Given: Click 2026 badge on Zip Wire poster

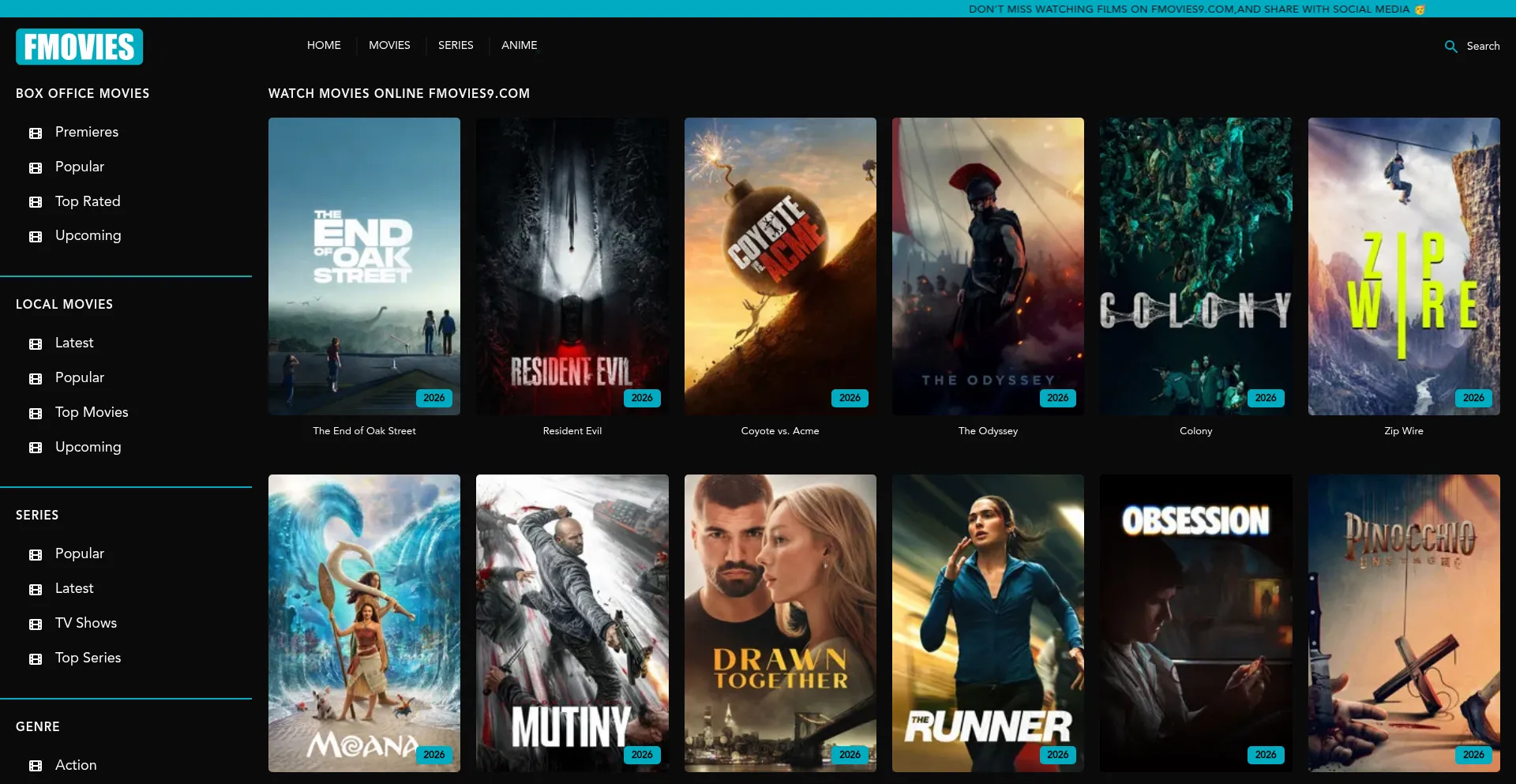Looking at the screenshot, I should (x=1473, y=398).
